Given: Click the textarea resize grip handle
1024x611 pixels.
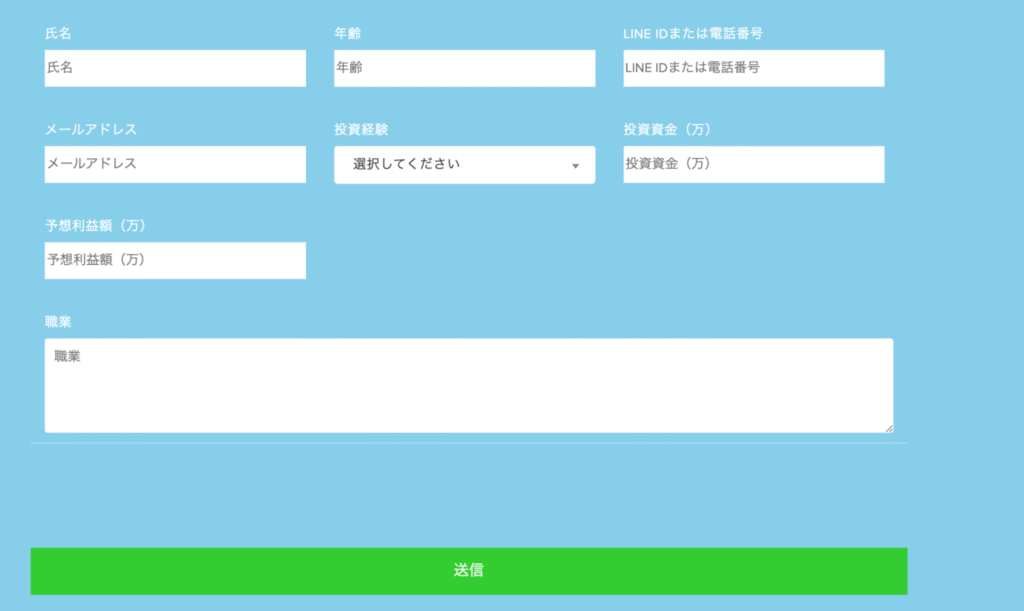Looking at the screenshot, I should coord(889,429).
